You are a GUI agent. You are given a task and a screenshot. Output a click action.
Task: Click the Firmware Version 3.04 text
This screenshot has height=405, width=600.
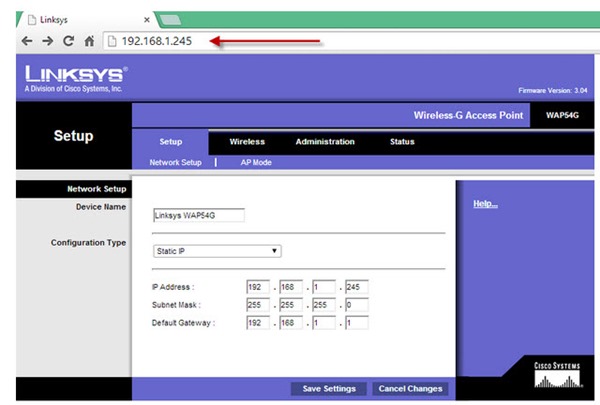pos(553,90)
